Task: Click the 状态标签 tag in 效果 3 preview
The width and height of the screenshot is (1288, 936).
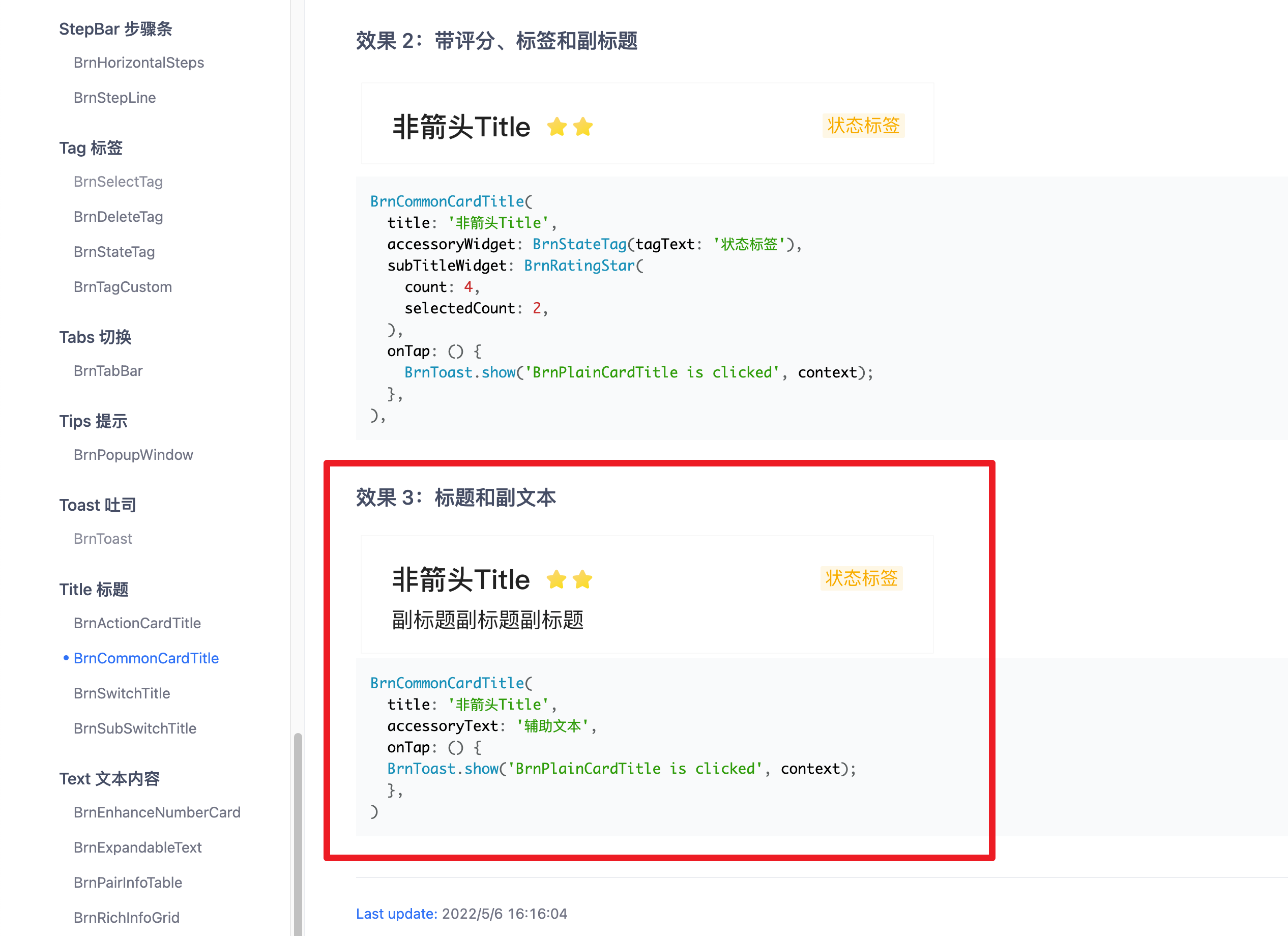Action: pyautogui.click(x=862, y=578)
